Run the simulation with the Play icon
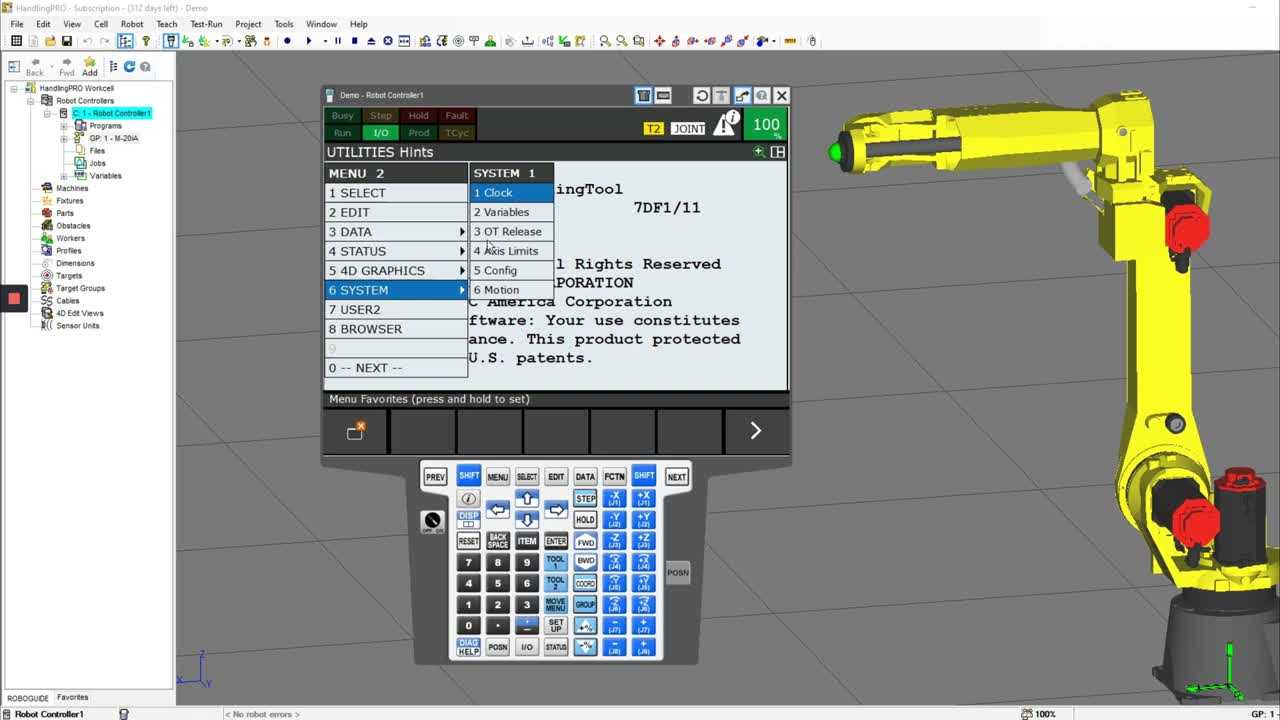 309,40
